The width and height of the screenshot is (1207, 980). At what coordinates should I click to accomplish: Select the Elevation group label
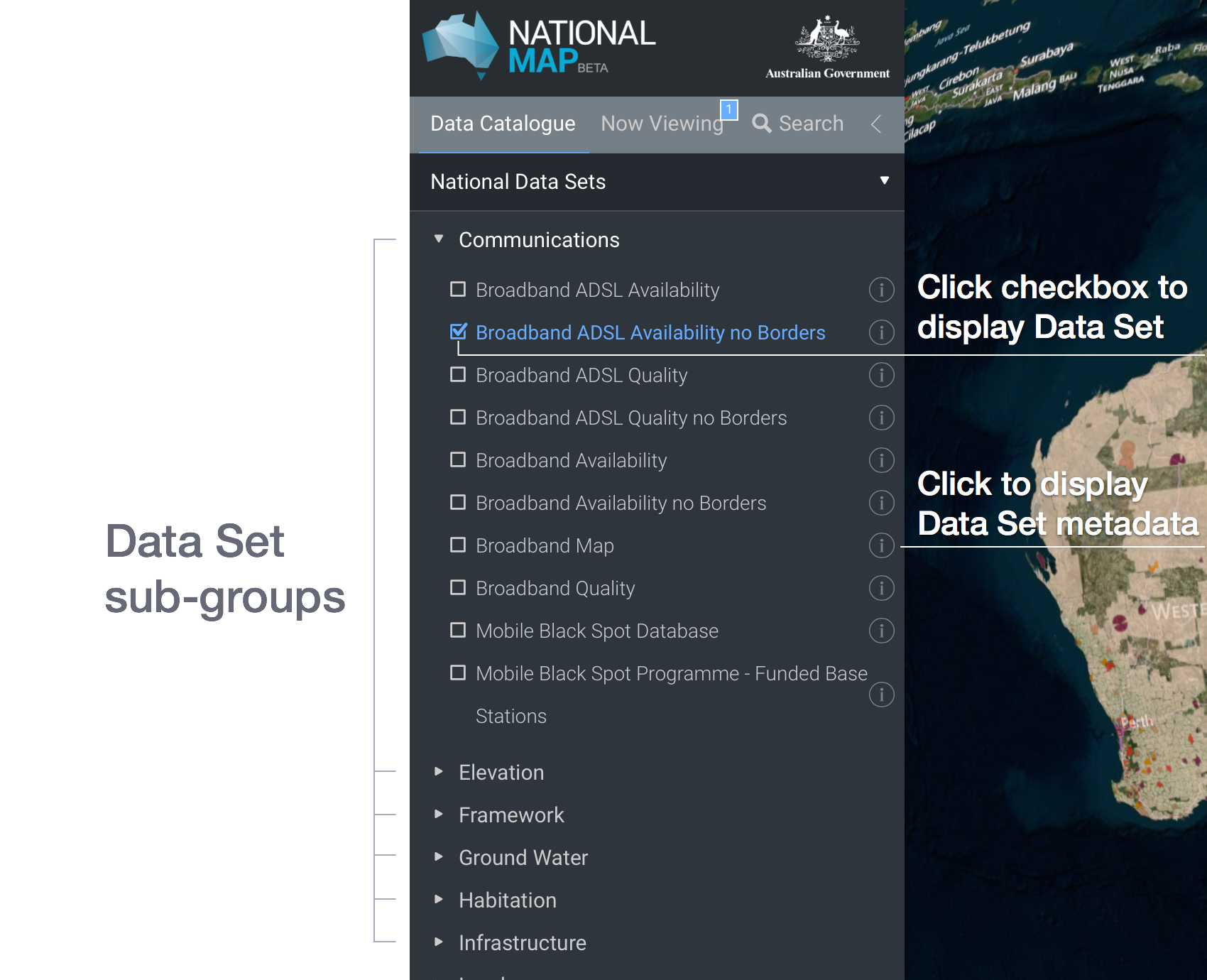pos(501,773)
